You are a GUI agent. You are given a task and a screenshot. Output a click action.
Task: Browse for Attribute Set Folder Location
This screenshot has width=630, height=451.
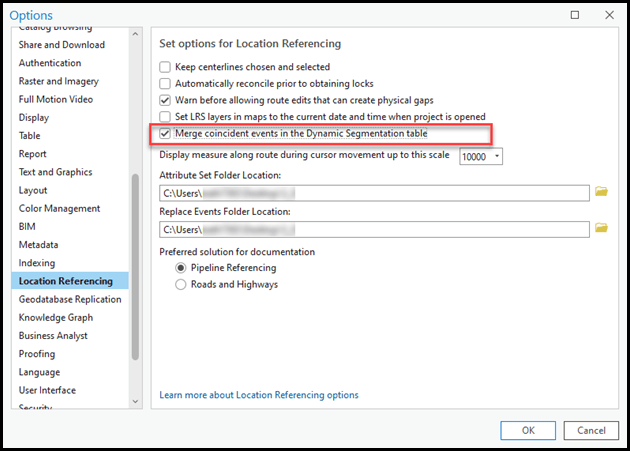point(601,191)
